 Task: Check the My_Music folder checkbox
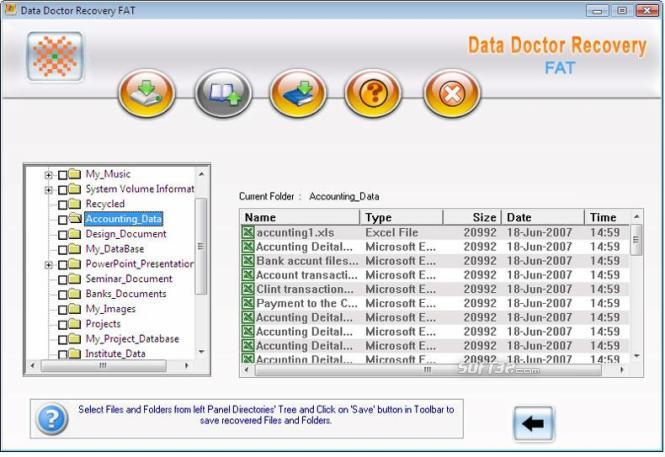62,175
